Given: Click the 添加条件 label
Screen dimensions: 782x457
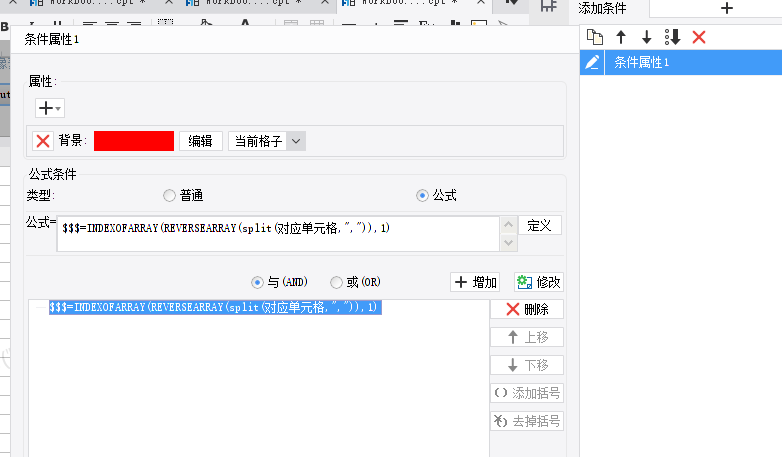Looking at the screenshot, I should pos(602,8).
